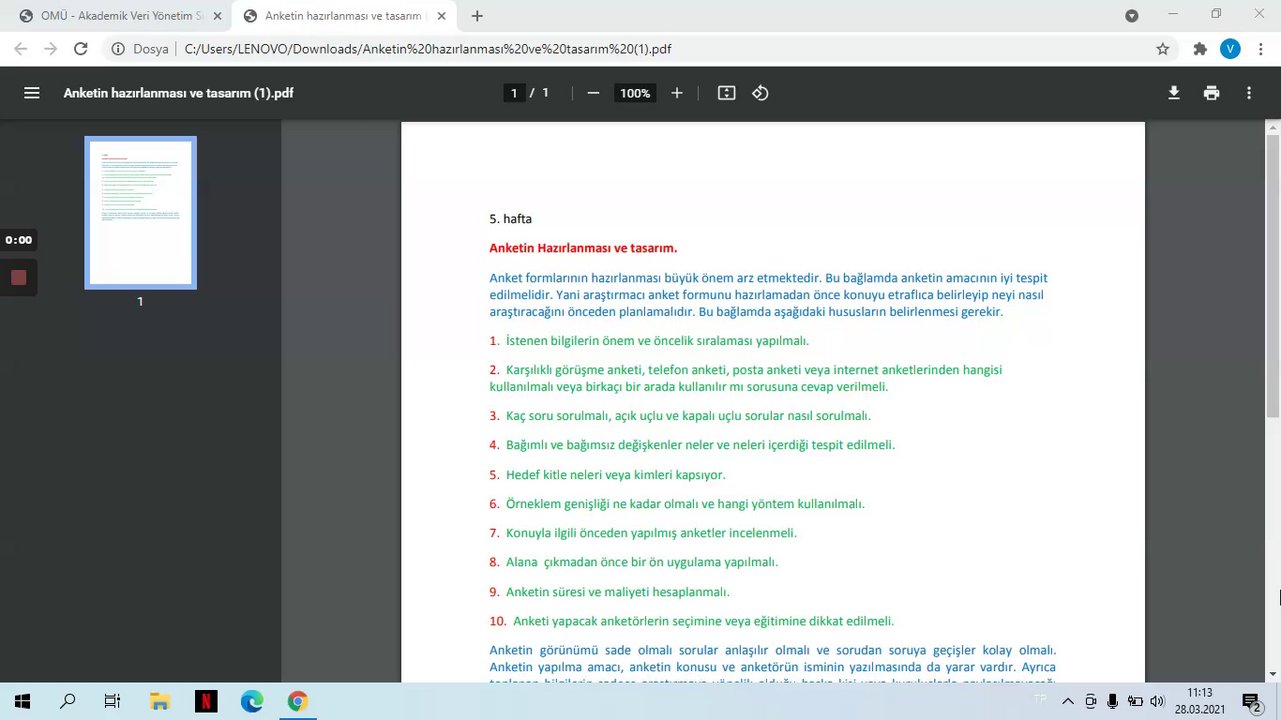Viewport: 1281px width, 720px height.
Task: Click the address bar file URL
Action: click(428, 48)
